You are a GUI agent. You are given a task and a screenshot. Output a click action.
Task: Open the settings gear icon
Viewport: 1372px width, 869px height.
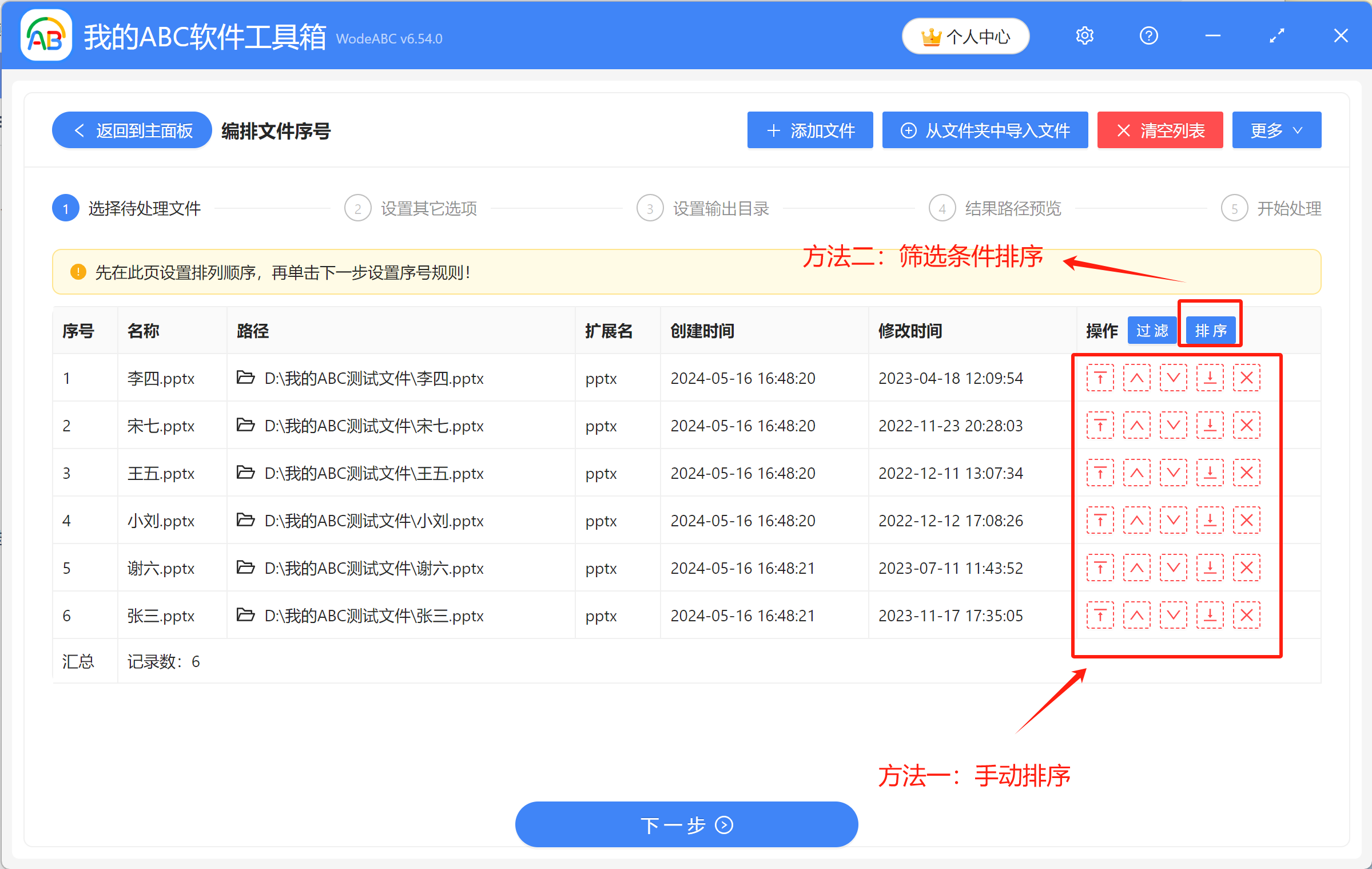1084,36
